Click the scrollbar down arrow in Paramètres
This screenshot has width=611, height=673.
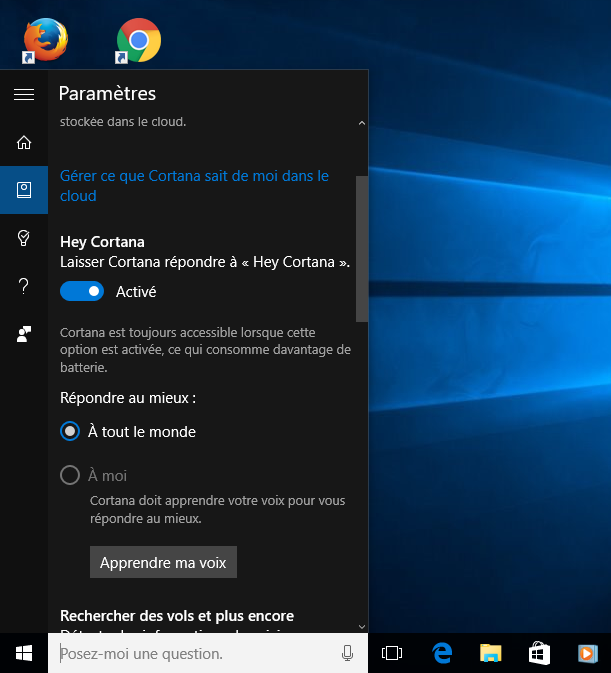click(362, 627)
